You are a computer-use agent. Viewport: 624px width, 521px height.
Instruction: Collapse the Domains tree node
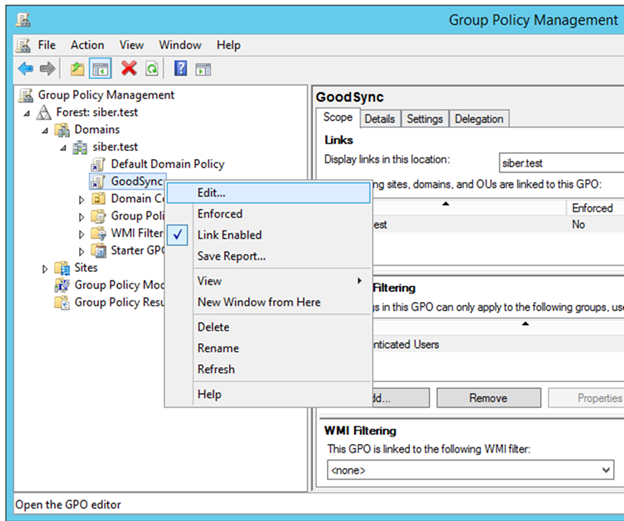[45, 131]
